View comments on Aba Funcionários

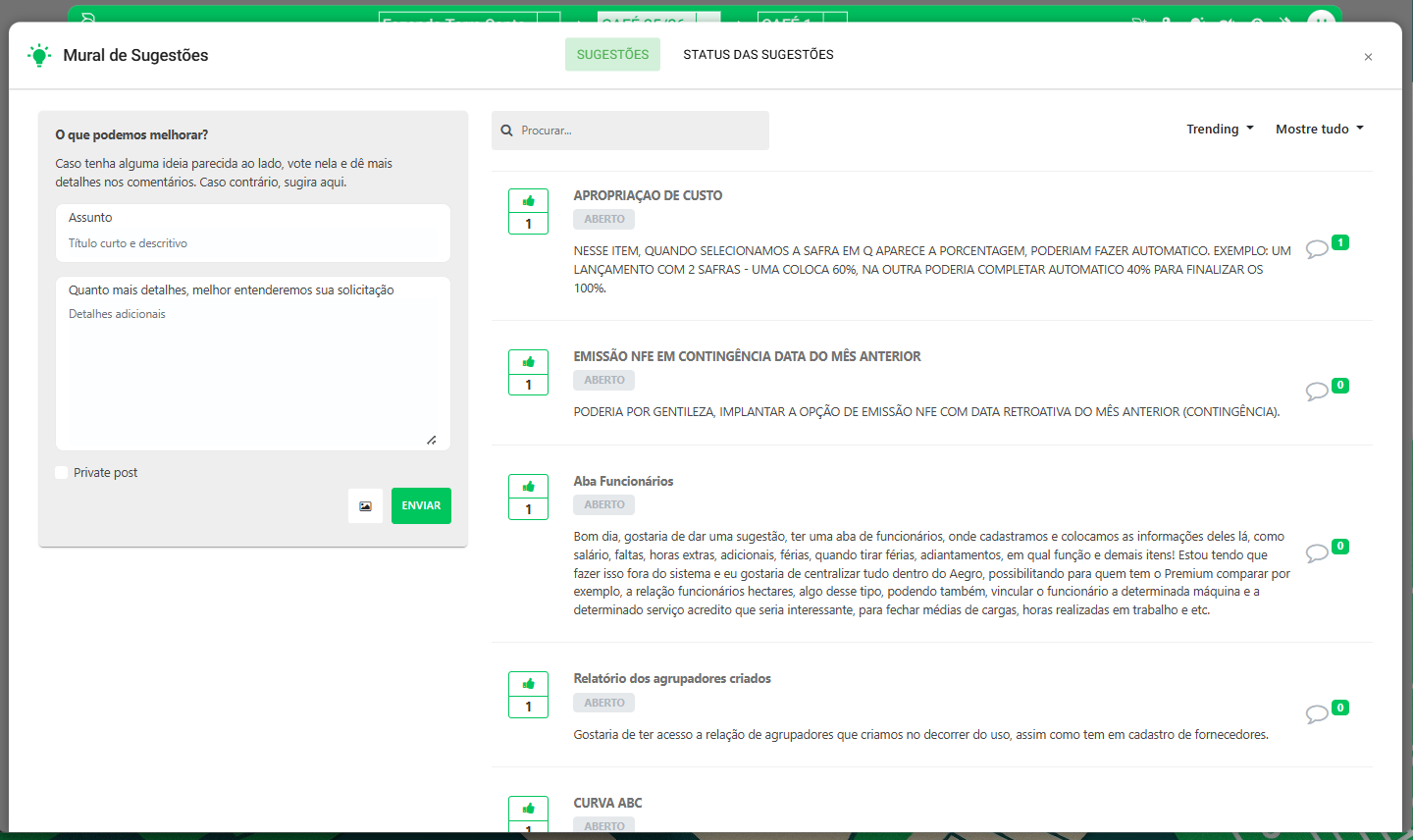[x=1317, y=553]
